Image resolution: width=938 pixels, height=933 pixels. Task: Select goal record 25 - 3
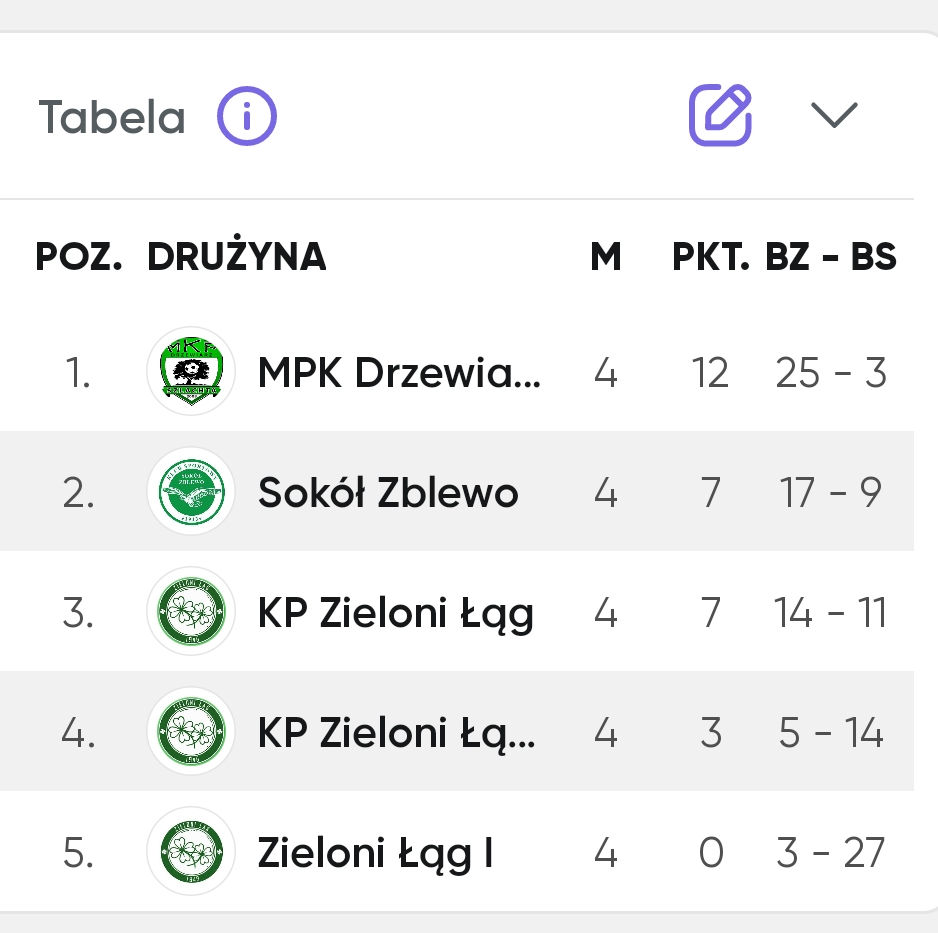[830, 373]
